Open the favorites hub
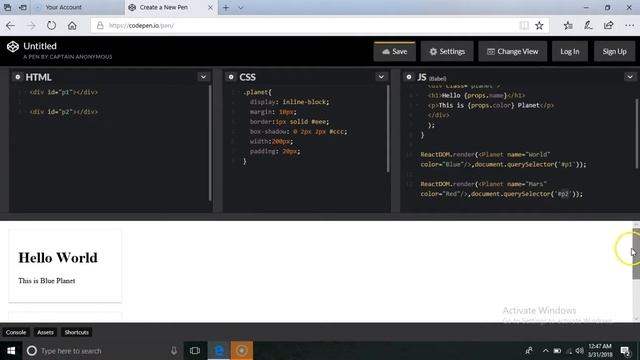This screenshot has height=360, width=640. pyautogui.click(x=568, y=25)
